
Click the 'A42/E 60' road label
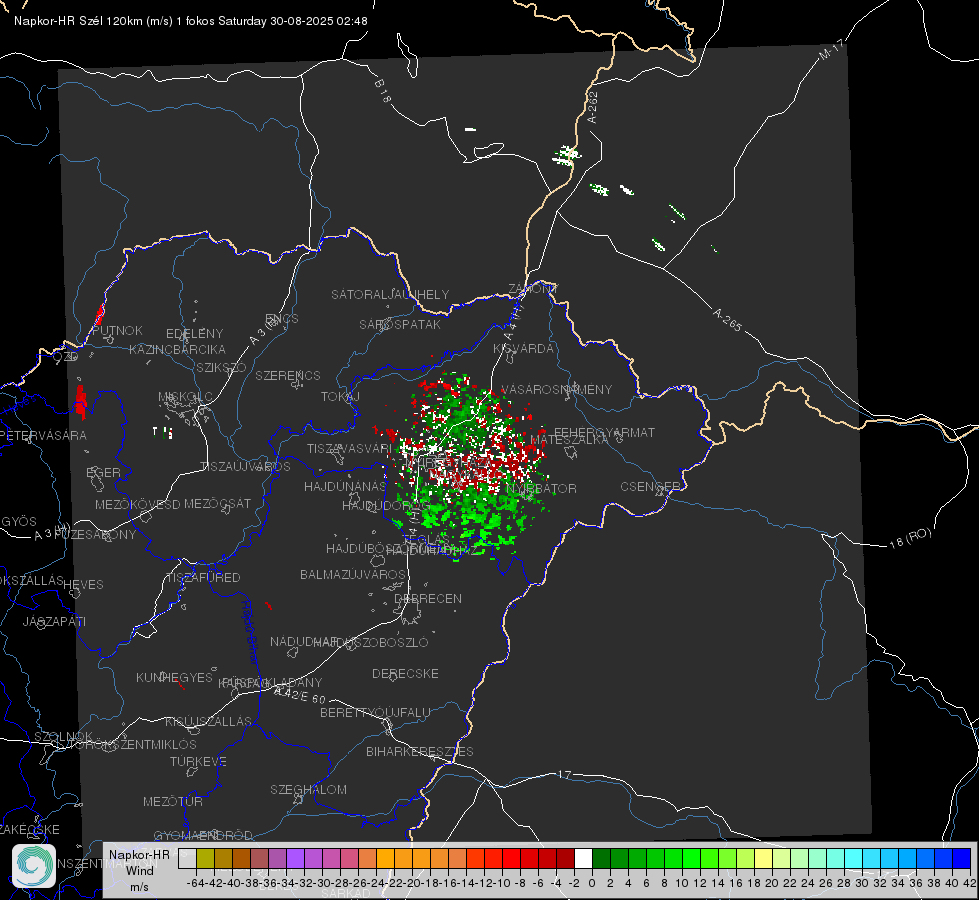click(x=300, y=695)
